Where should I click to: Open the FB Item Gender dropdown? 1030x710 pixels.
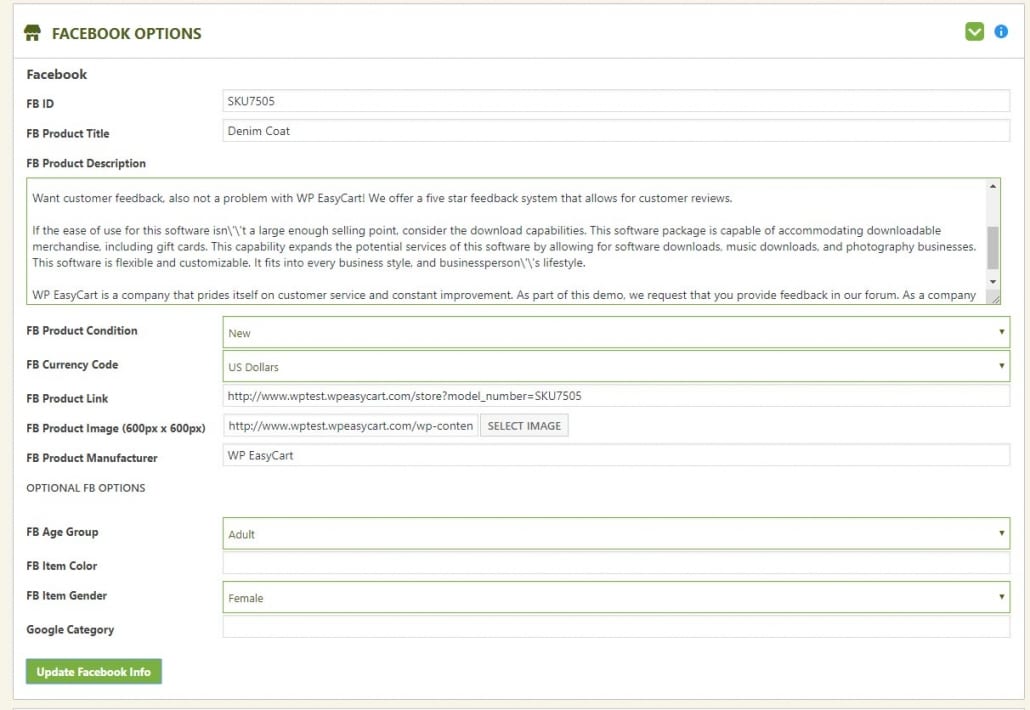(615, 598)
